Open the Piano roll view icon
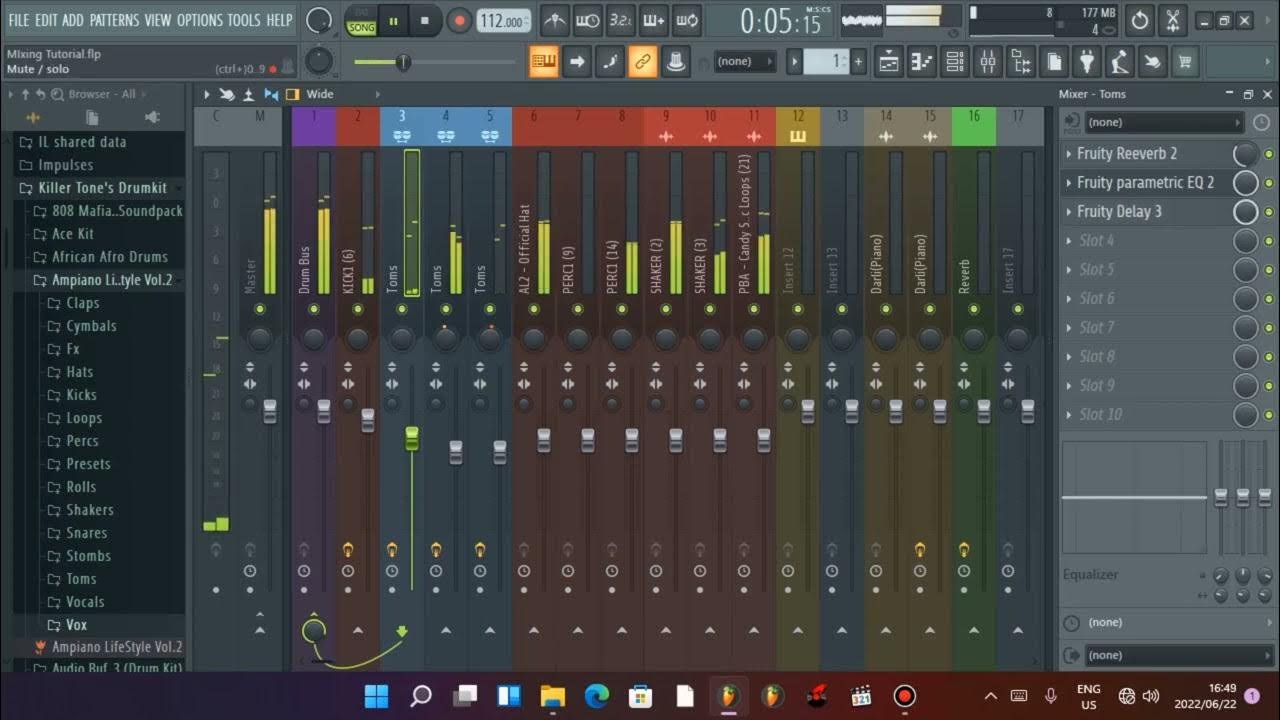 922,62
